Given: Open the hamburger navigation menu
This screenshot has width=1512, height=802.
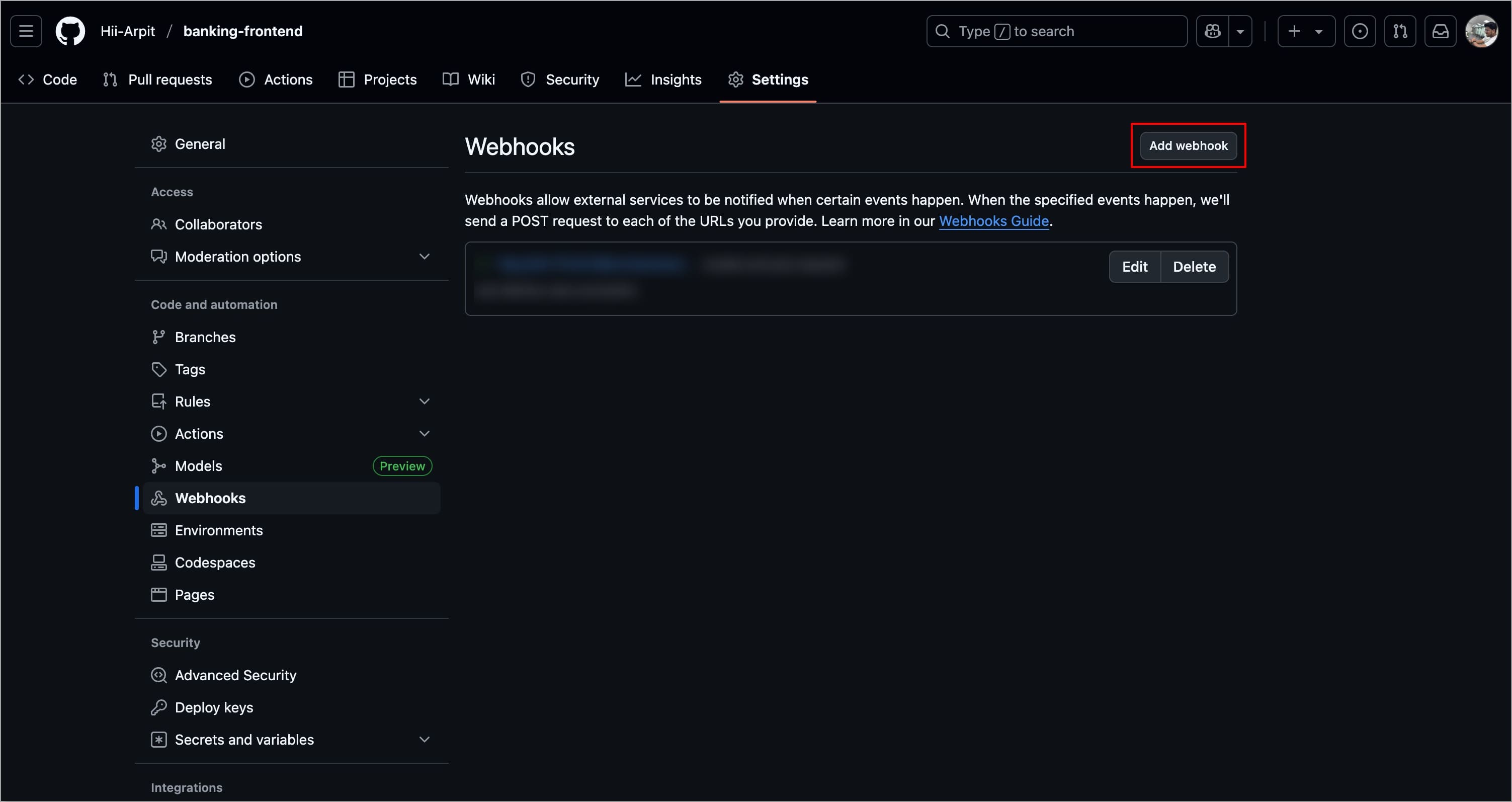Looking at the screenshot, I should point(26,31).
